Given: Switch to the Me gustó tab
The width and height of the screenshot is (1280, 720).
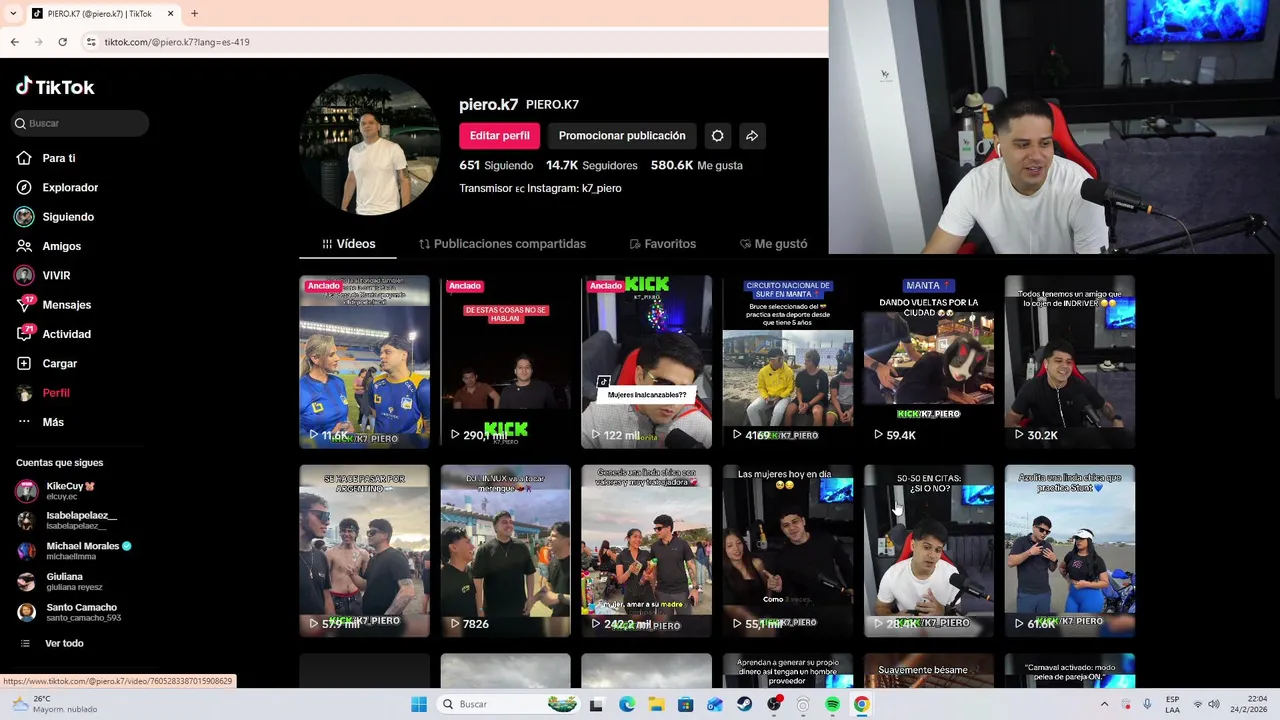Looking at the screenshot, I should pyautogui.click(x=773, y=244).
